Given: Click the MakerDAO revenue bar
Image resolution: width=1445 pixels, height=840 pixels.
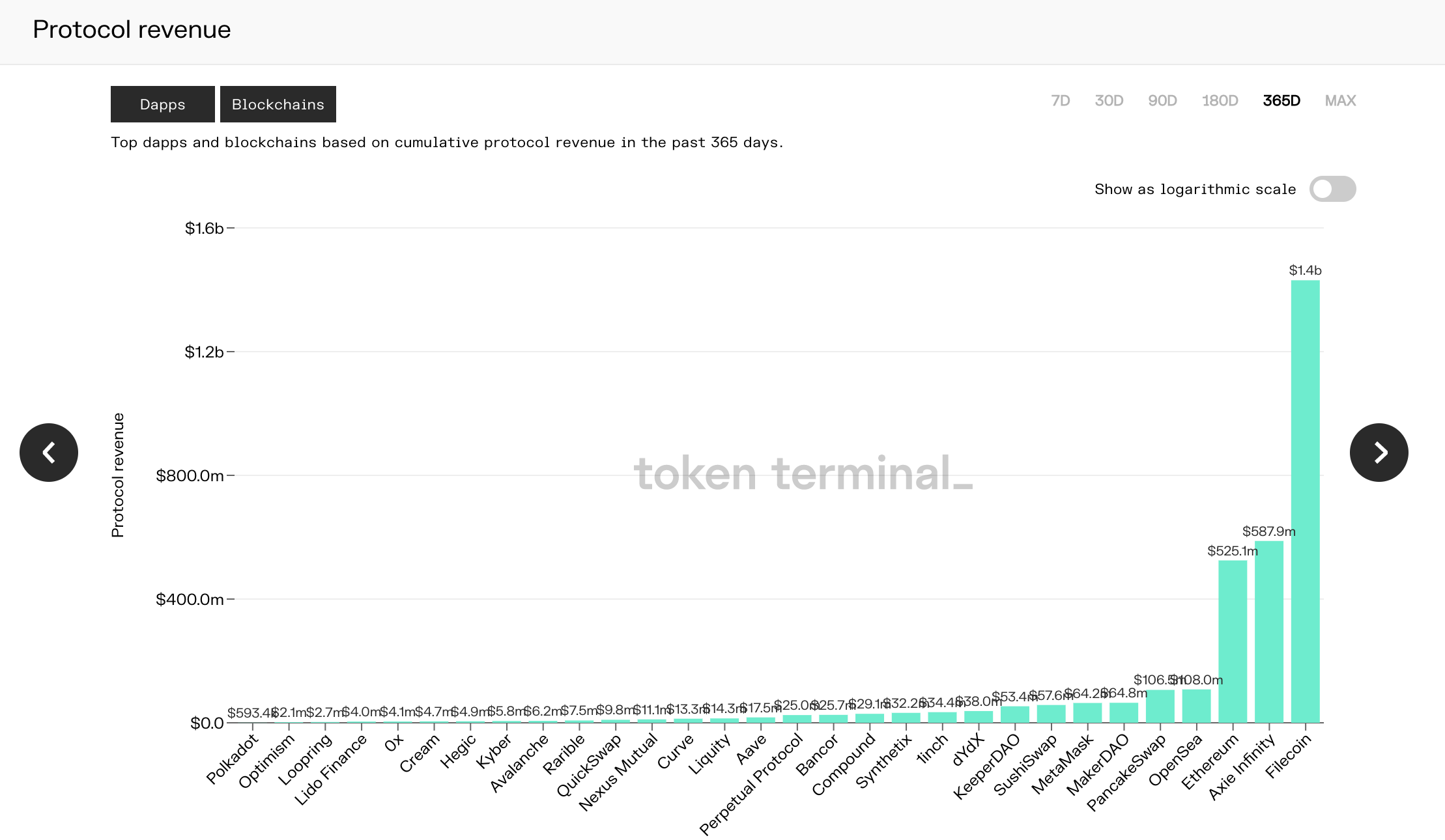Looking at the screenshot, I should pyautogui.click(x=1124, y=712).
